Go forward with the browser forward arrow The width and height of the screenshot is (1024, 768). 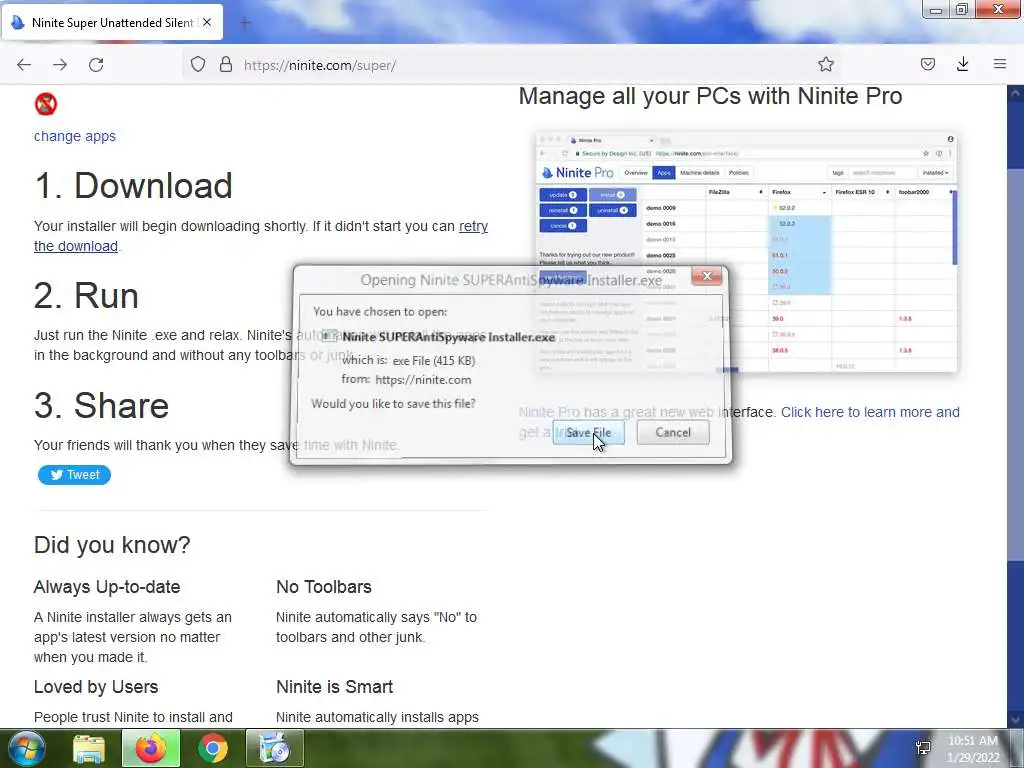60,65
